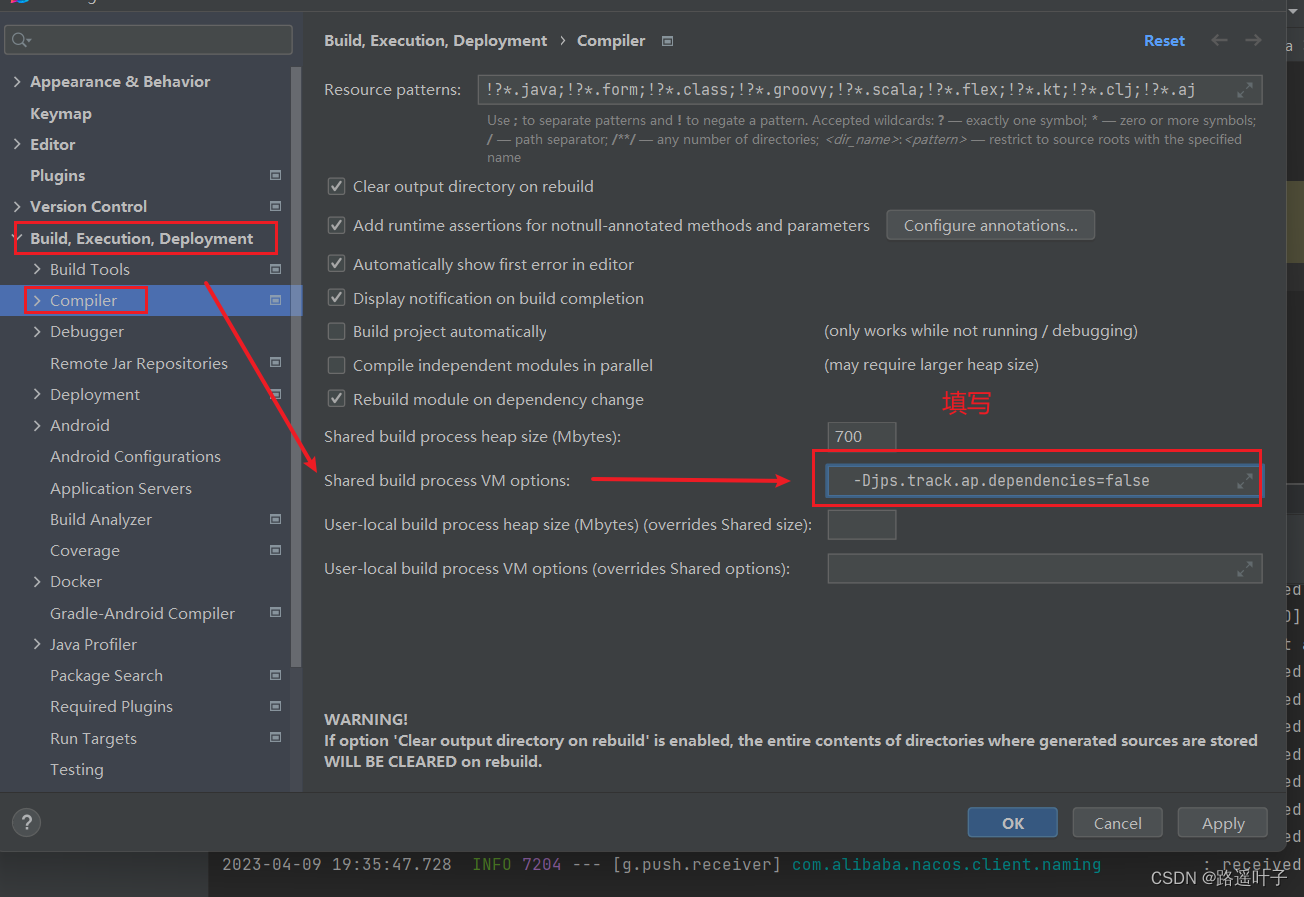1304x897 pixels.
Task: Disable Clear output directory on rebuild
Action: pyautogui.click(x=336, y=186)
